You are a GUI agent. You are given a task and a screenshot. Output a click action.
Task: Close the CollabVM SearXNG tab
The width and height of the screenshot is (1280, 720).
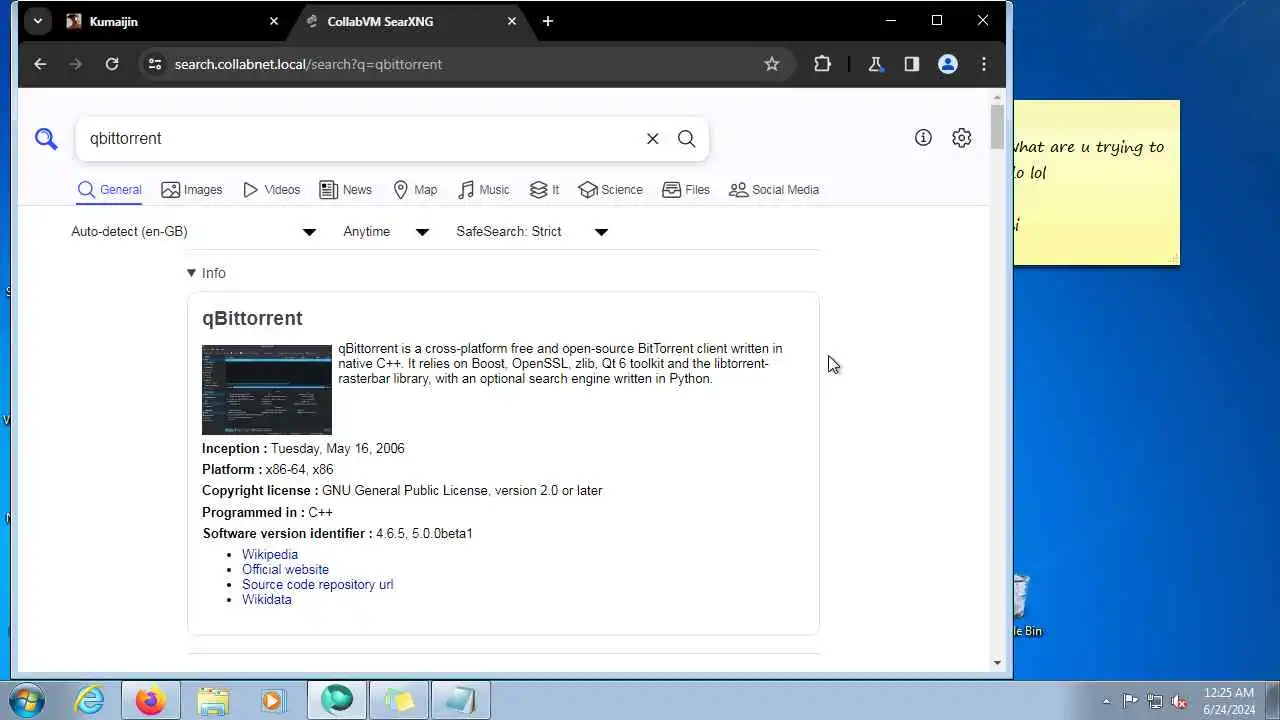512,21
